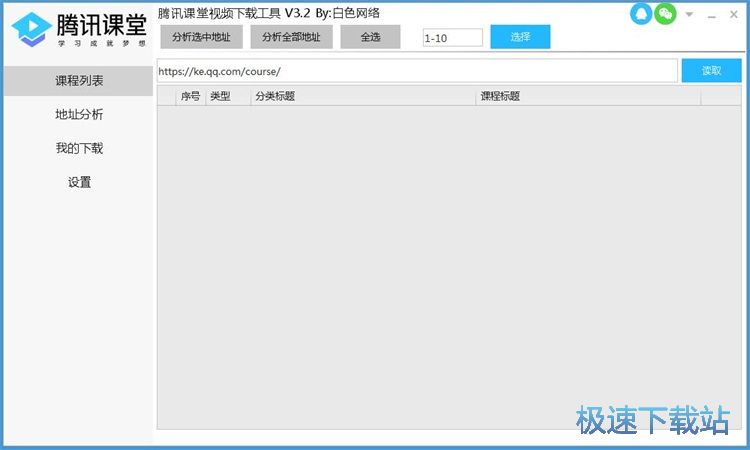Viewport: 750px width, 450px height.
Task: Click the Tencent Classroom logo
Action: click(79, 29)
